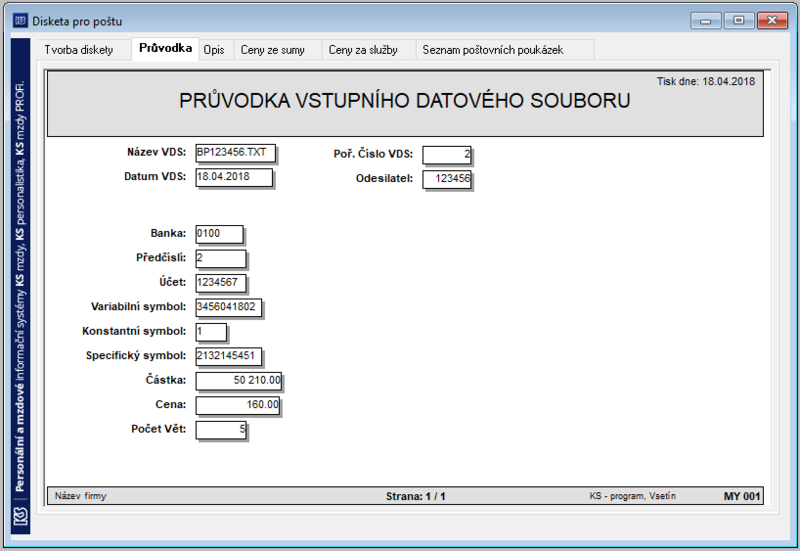Click the Název VDS field BP123456.TXT
This screenshot has height=551, width=800.
235,153
